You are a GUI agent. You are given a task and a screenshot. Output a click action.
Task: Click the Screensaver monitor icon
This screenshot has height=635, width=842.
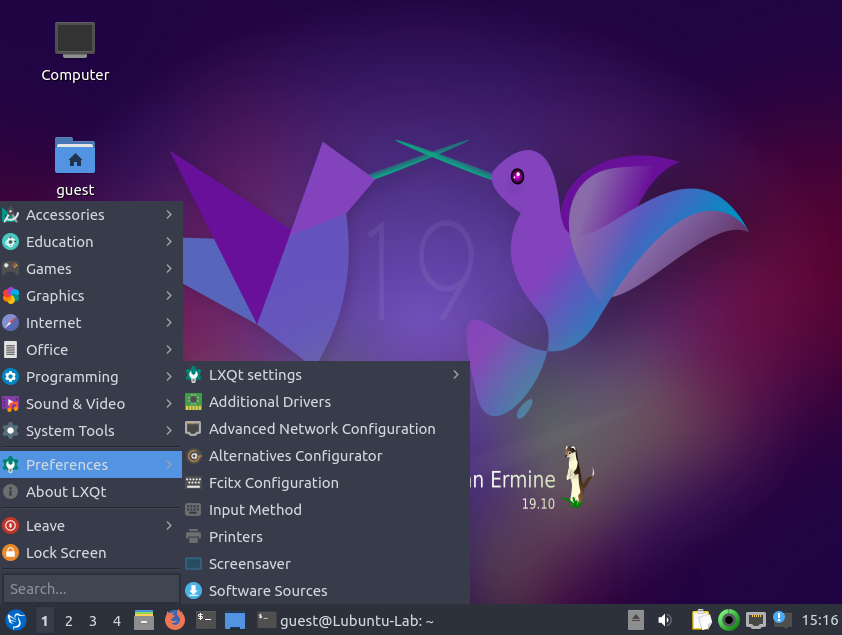[193, 564]
